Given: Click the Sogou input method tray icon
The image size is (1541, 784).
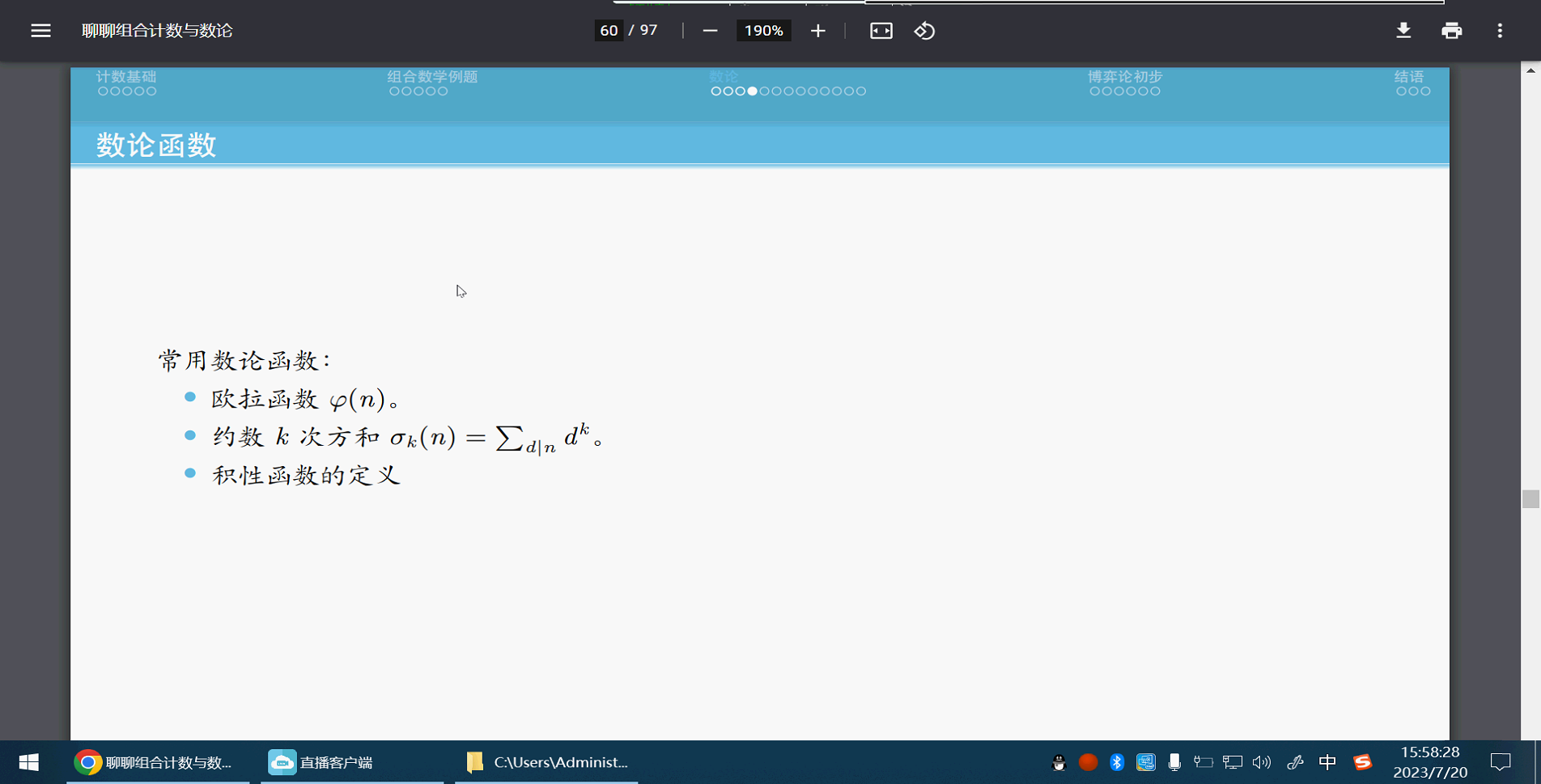Looking at the screenshot, I should click(1363, 762).
